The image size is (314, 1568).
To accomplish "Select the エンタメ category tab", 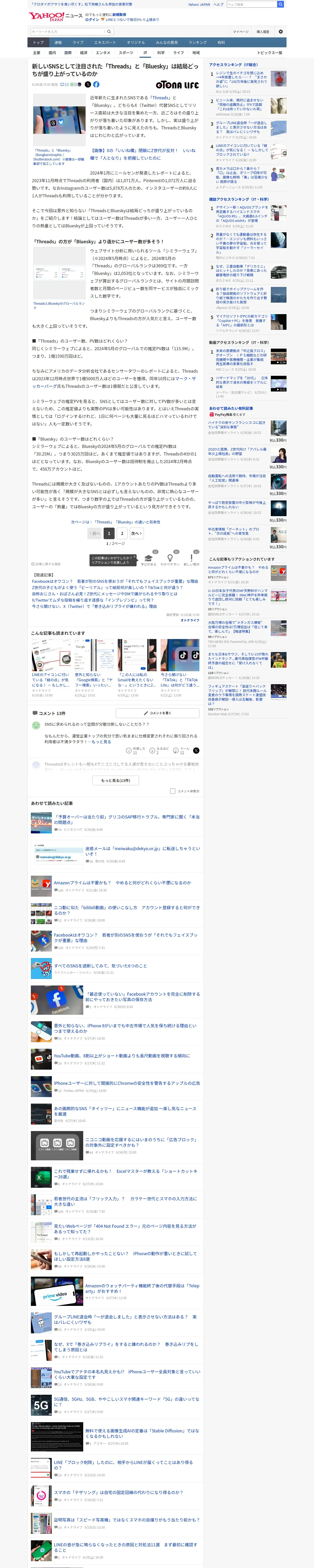I will tap(103, 53).
